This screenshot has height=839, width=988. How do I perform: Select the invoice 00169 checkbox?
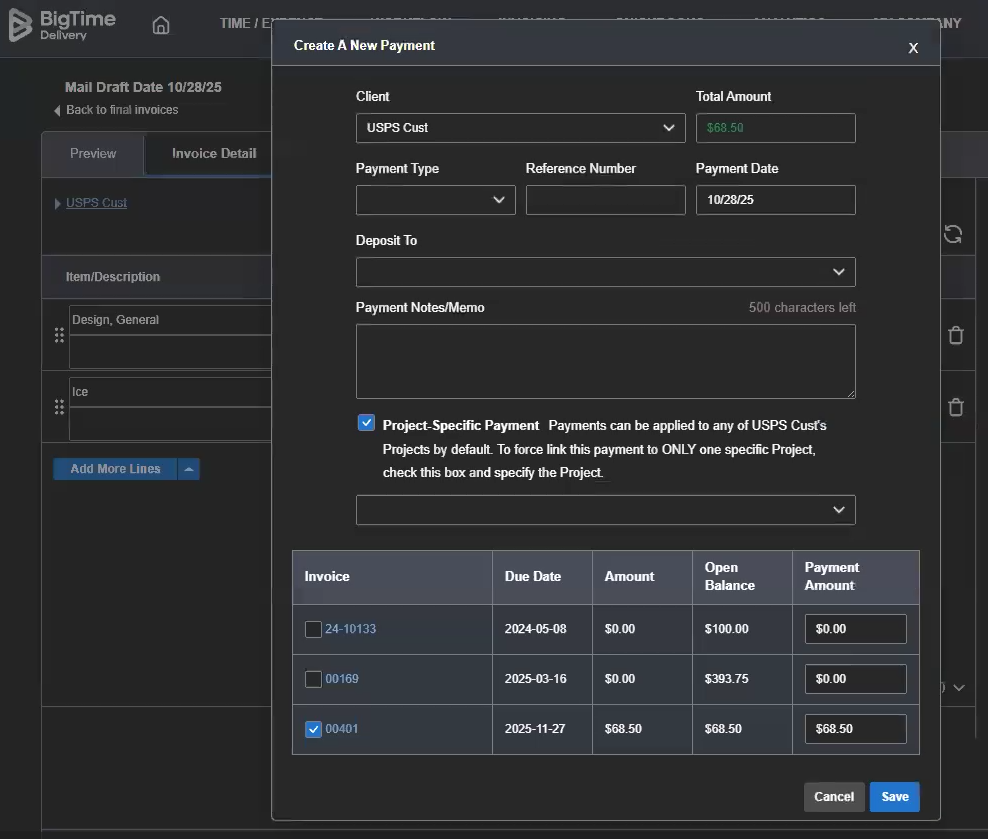tap(313, 679)
